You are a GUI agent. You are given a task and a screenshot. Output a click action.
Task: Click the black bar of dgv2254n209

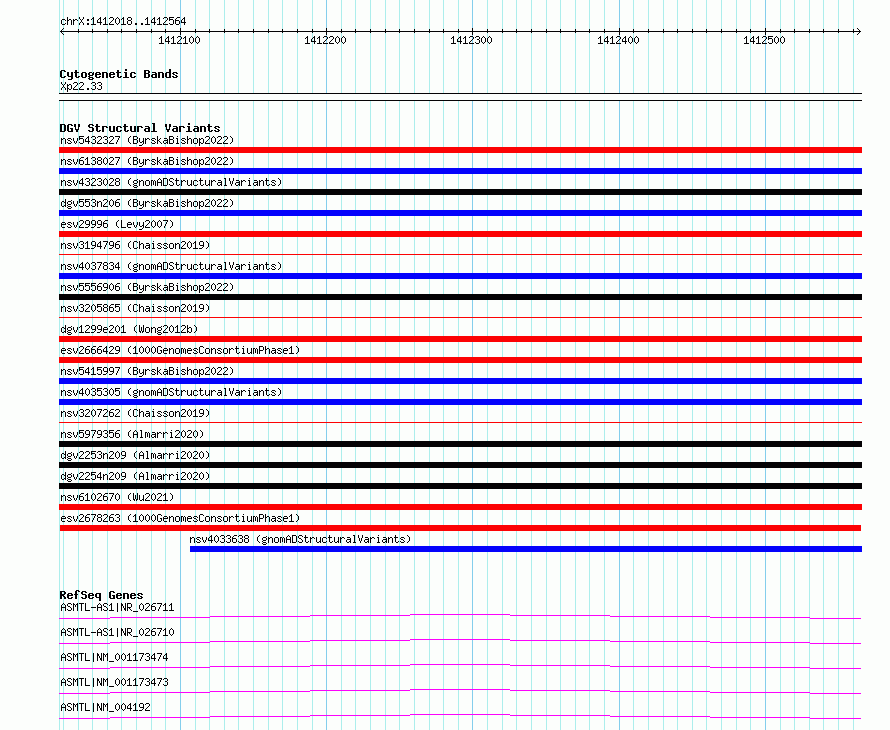[460, 486]
